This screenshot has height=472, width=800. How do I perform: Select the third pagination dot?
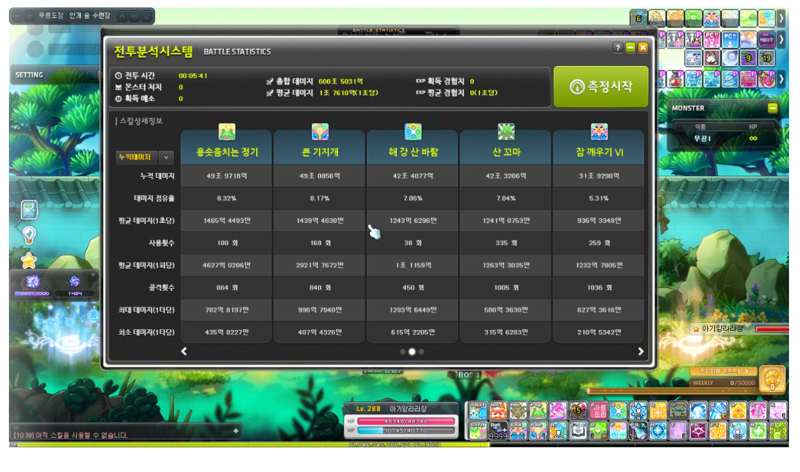pyautogui.click(x=421, y=352)
